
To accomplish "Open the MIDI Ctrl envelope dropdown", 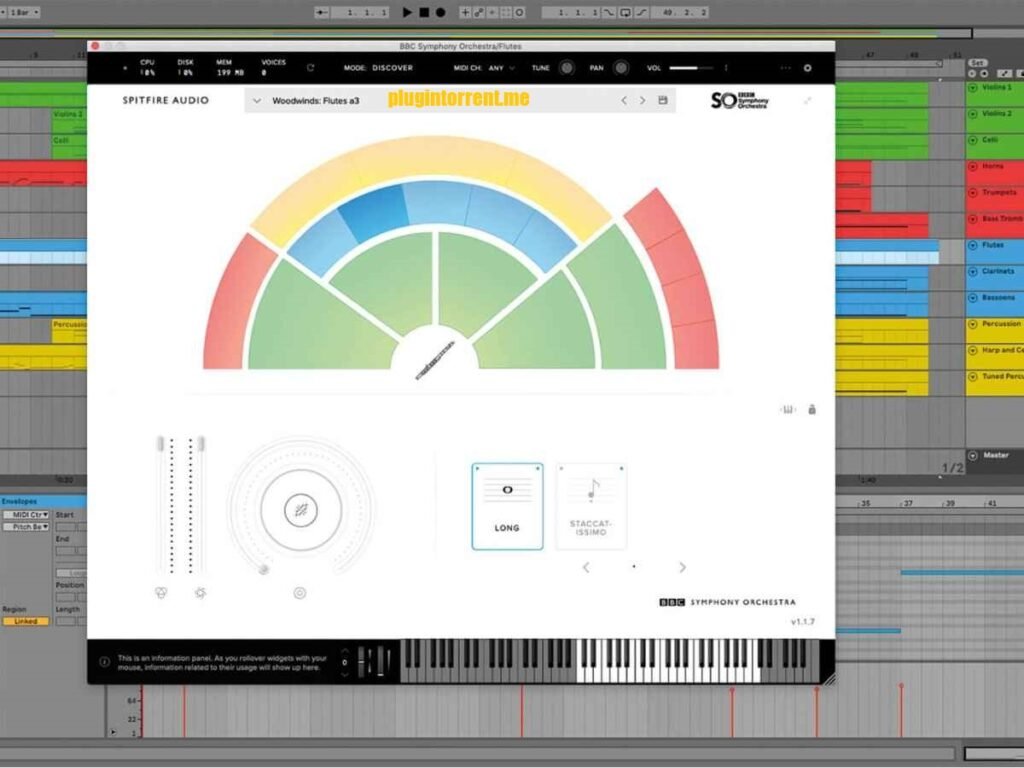I will coord(26,515).
